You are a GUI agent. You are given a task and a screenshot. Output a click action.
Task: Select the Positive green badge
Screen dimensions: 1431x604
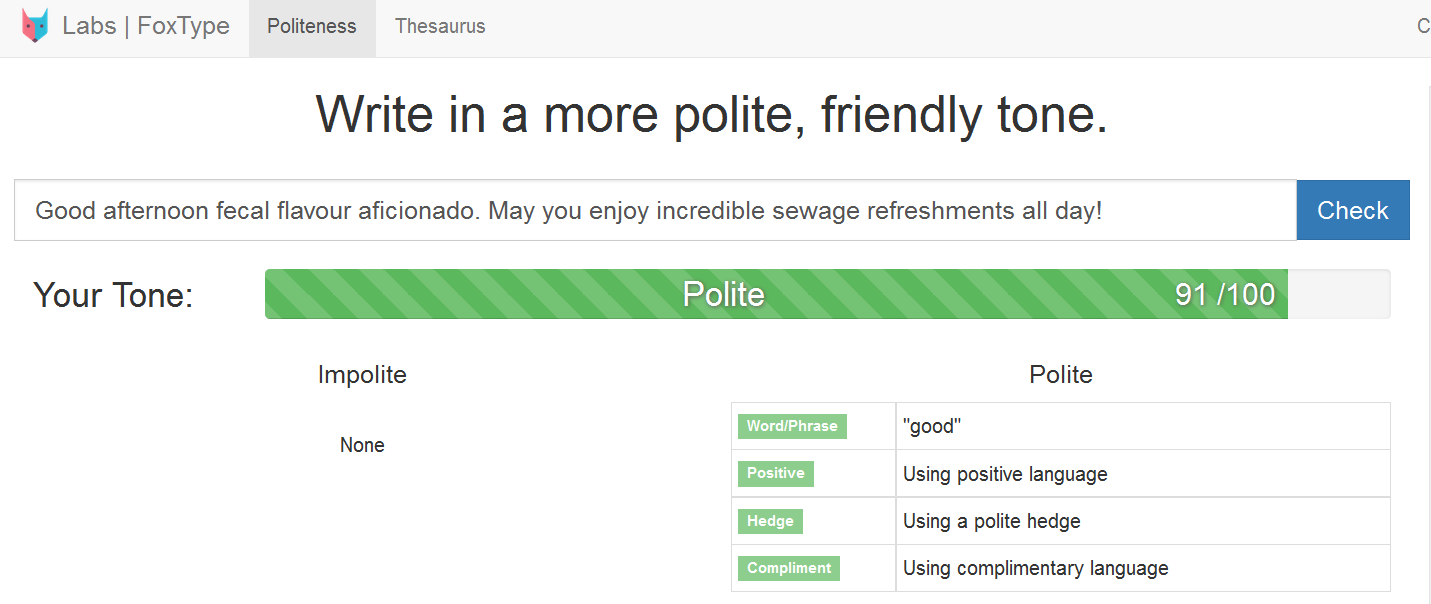776,473
